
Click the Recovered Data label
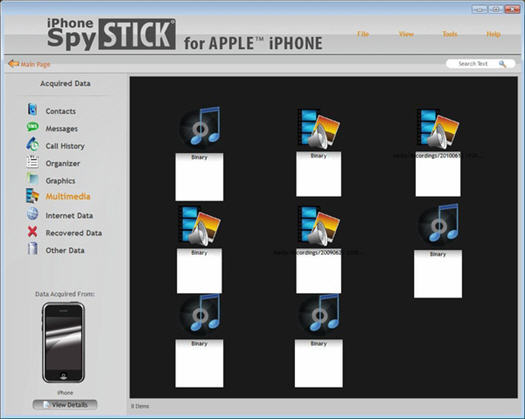[74, 233]
